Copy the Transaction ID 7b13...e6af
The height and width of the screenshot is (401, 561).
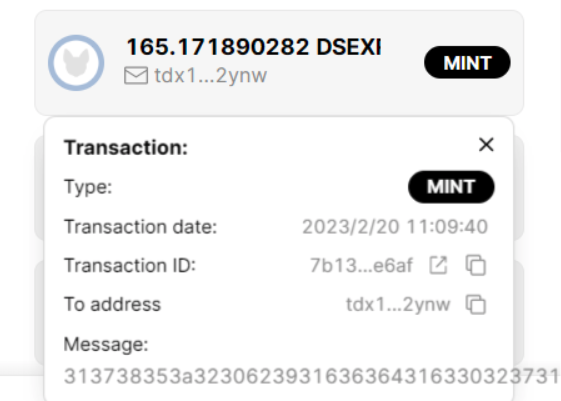click(476, 265)
